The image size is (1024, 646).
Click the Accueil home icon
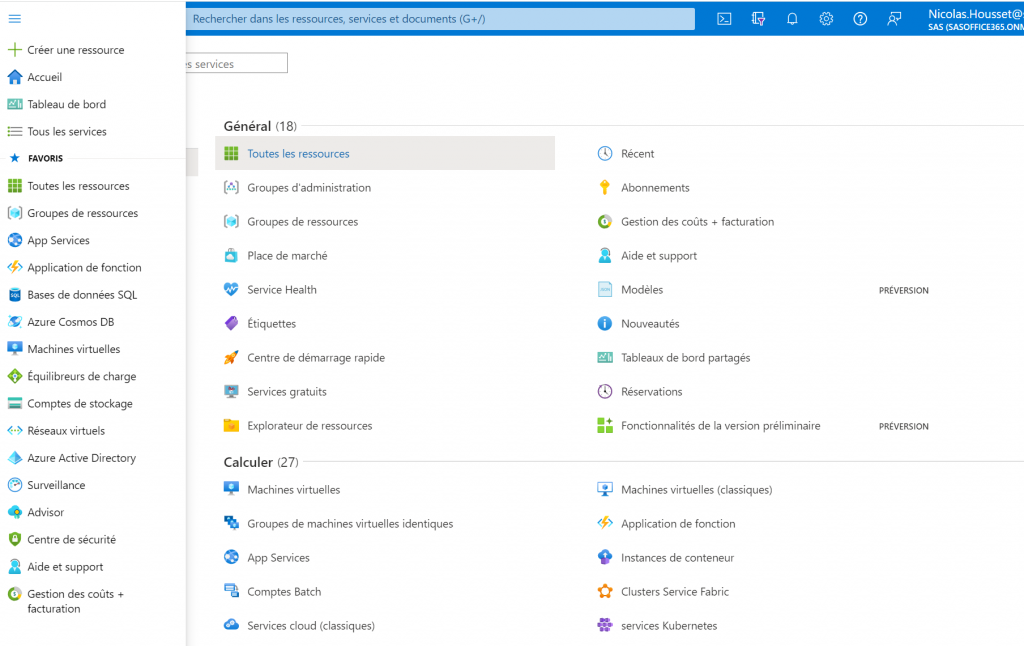pyautogui.click(x=14, y=77)
